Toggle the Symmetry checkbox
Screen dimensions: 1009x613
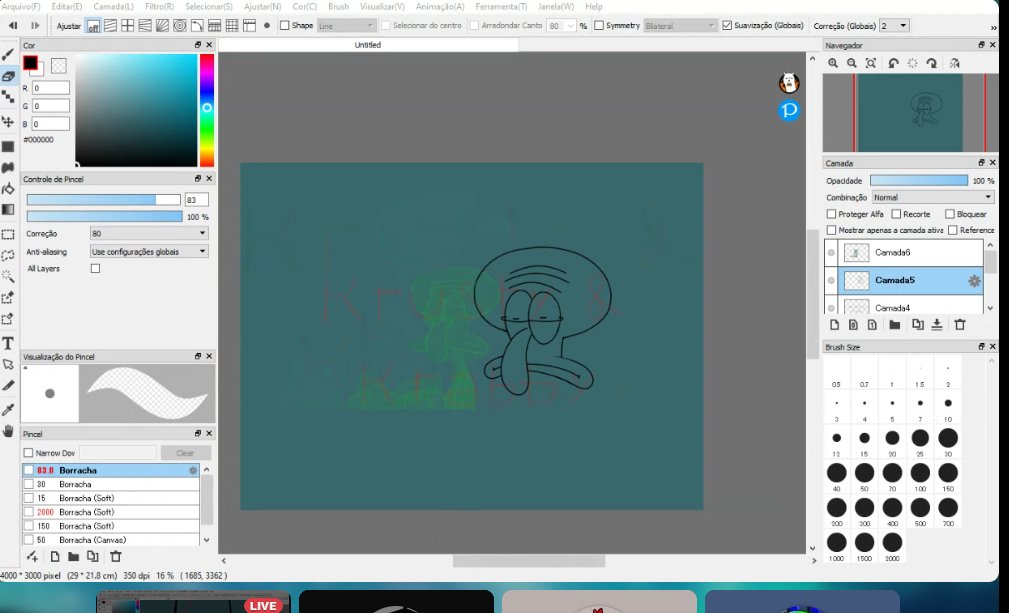(x=599, y=26)
